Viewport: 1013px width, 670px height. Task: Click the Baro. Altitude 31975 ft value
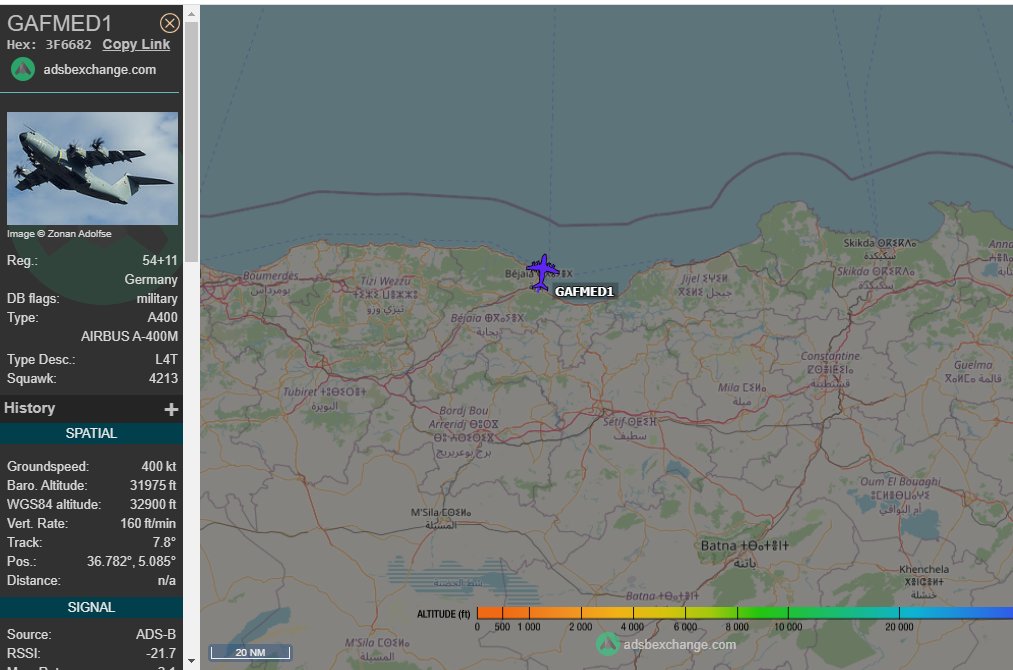[153, 485]
